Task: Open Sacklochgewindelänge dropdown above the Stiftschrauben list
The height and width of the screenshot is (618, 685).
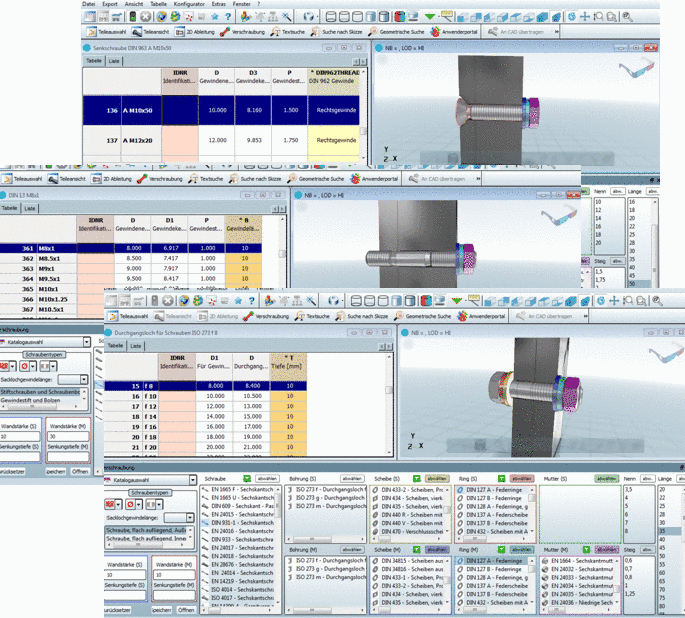Action: 83,380
